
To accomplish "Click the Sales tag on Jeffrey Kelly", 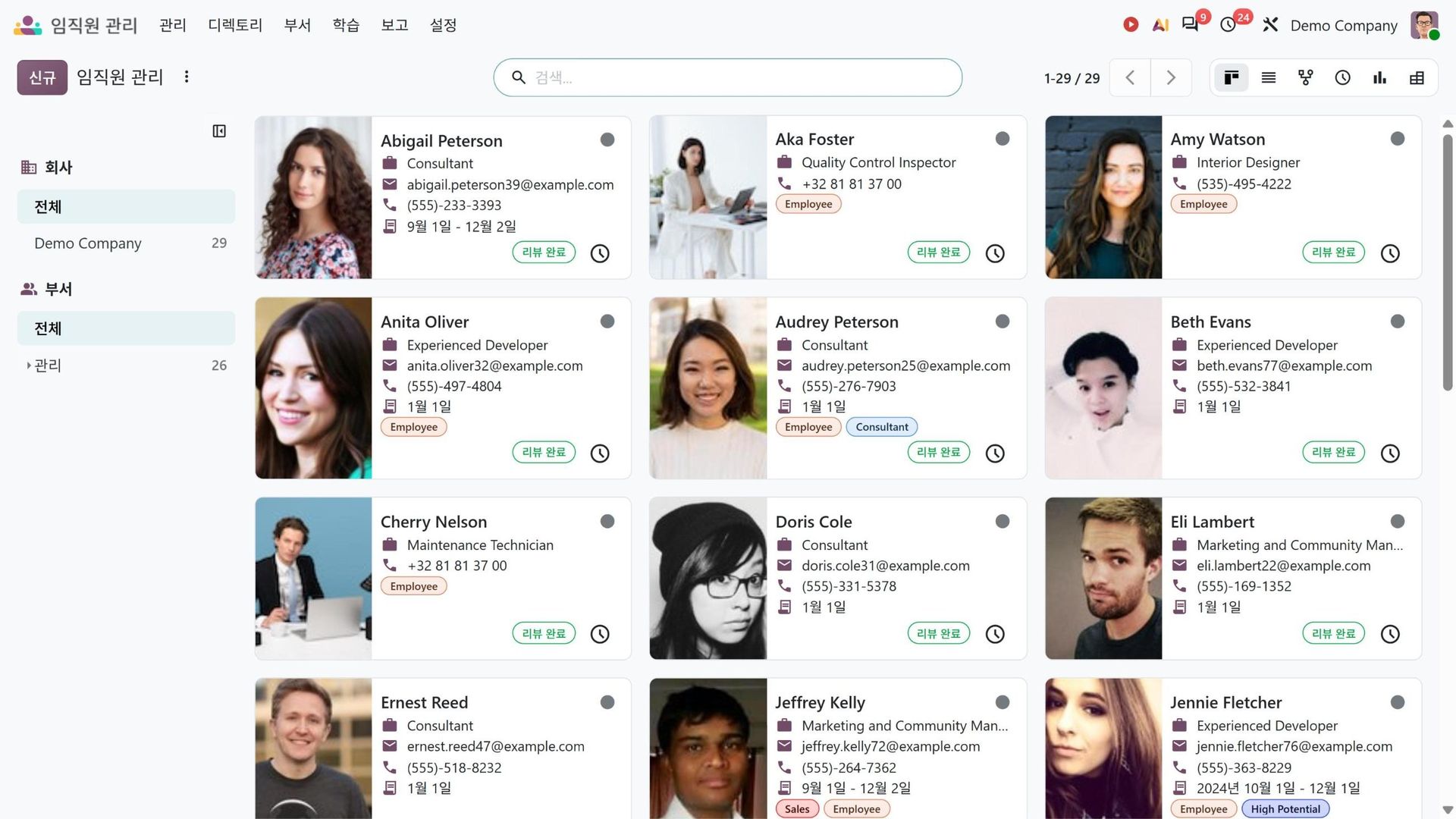I will pos(797,809).
